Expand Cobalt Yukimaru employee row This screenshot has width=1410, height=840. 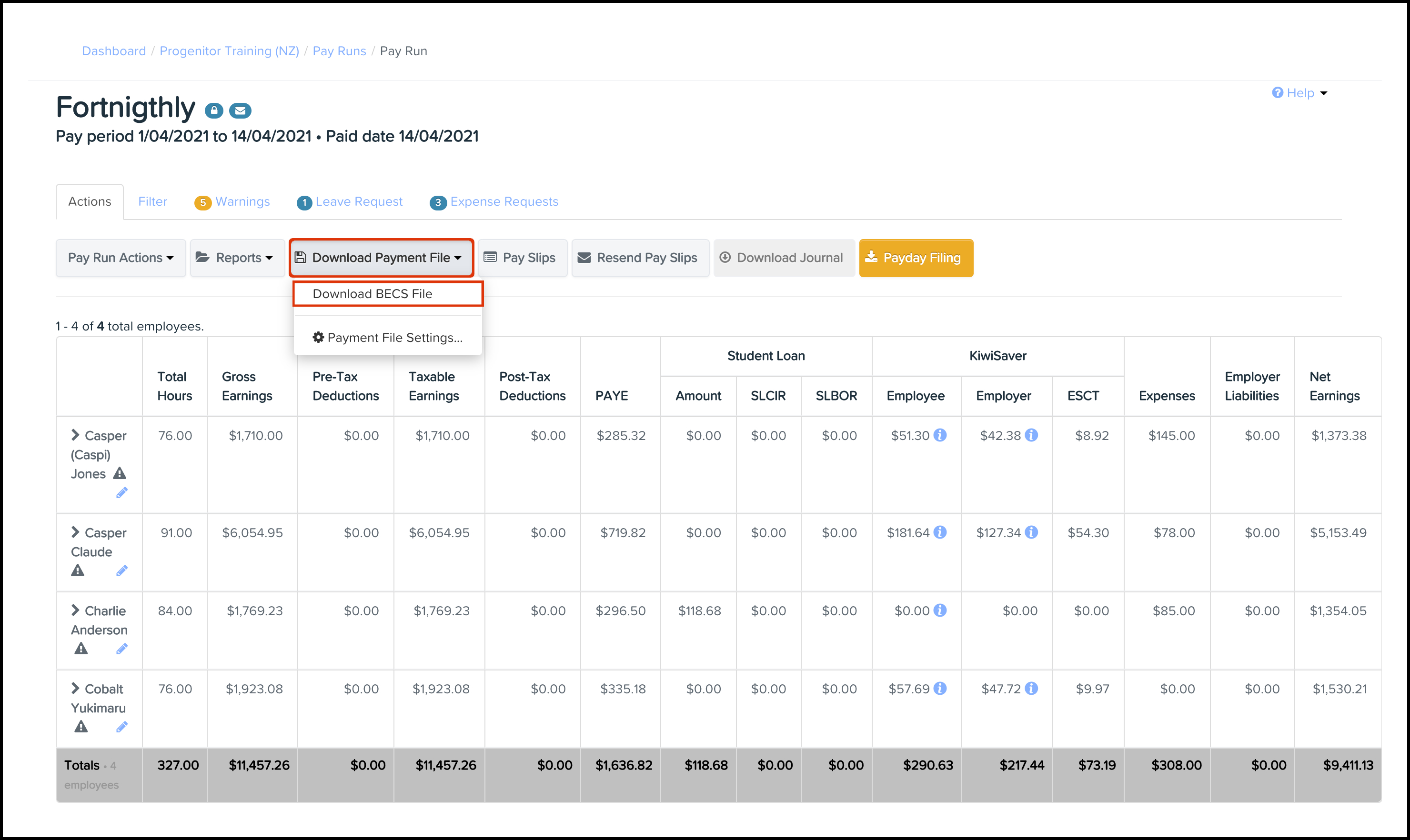point(75,688)
